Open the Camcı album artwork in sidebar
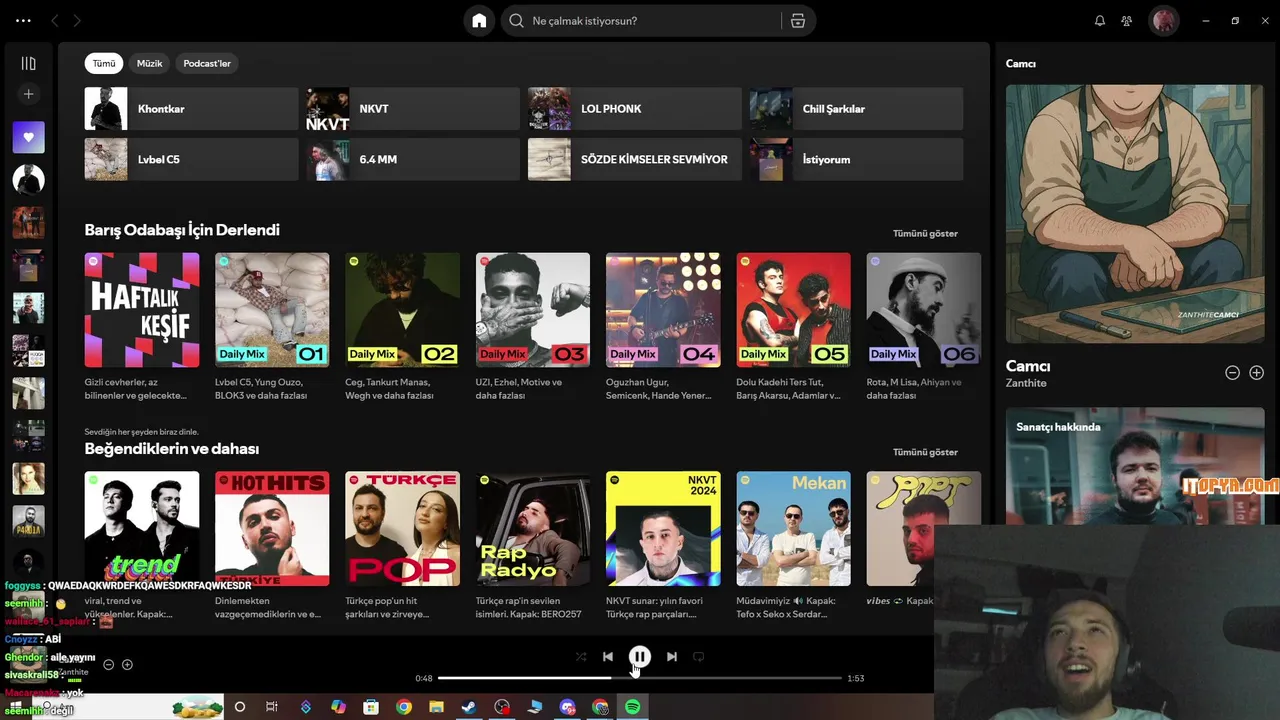This screenshot has height=720, width=1280. [x=1135, y=214]
